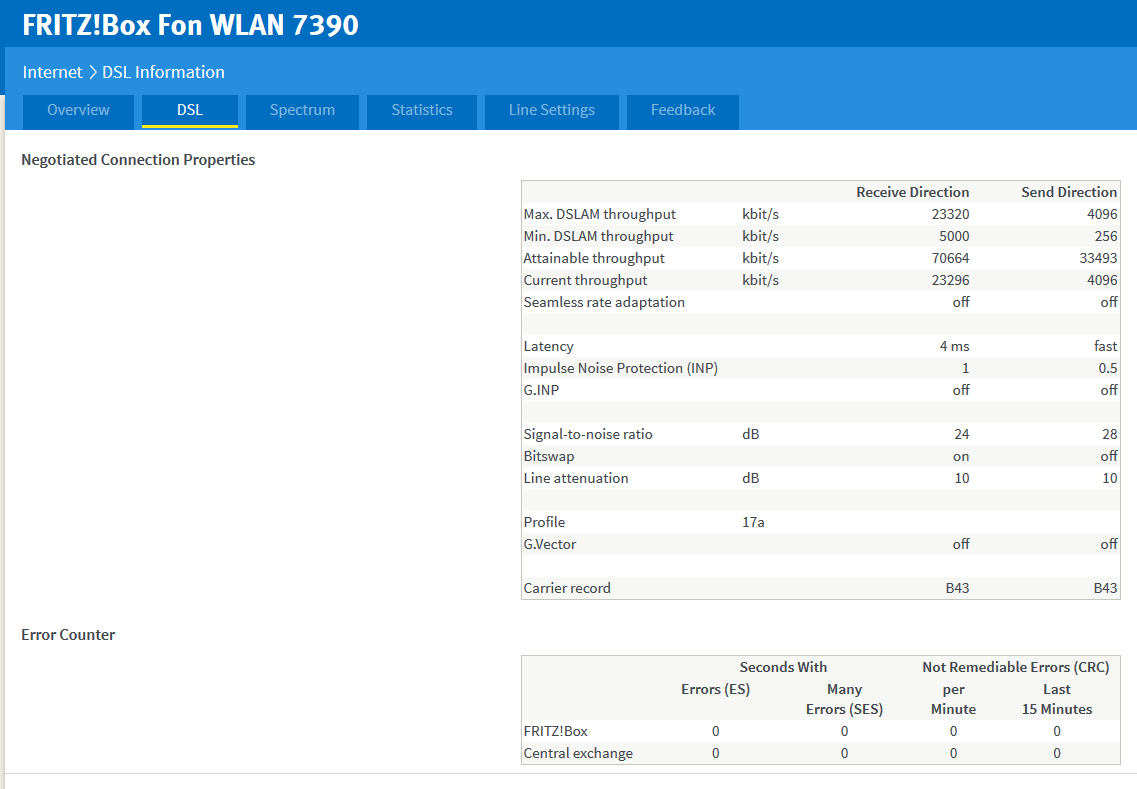Click the receive value 23320

click(950, 215)
